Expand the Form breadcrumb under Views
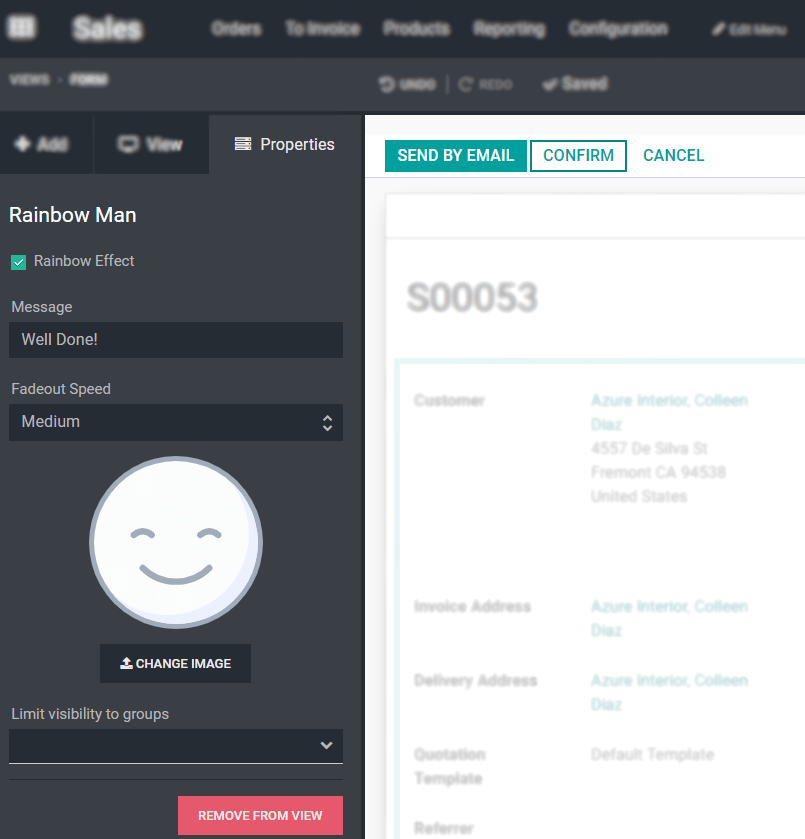Image resolution: width=805 pixels, height=839 pixels. (x=88, y=80)
